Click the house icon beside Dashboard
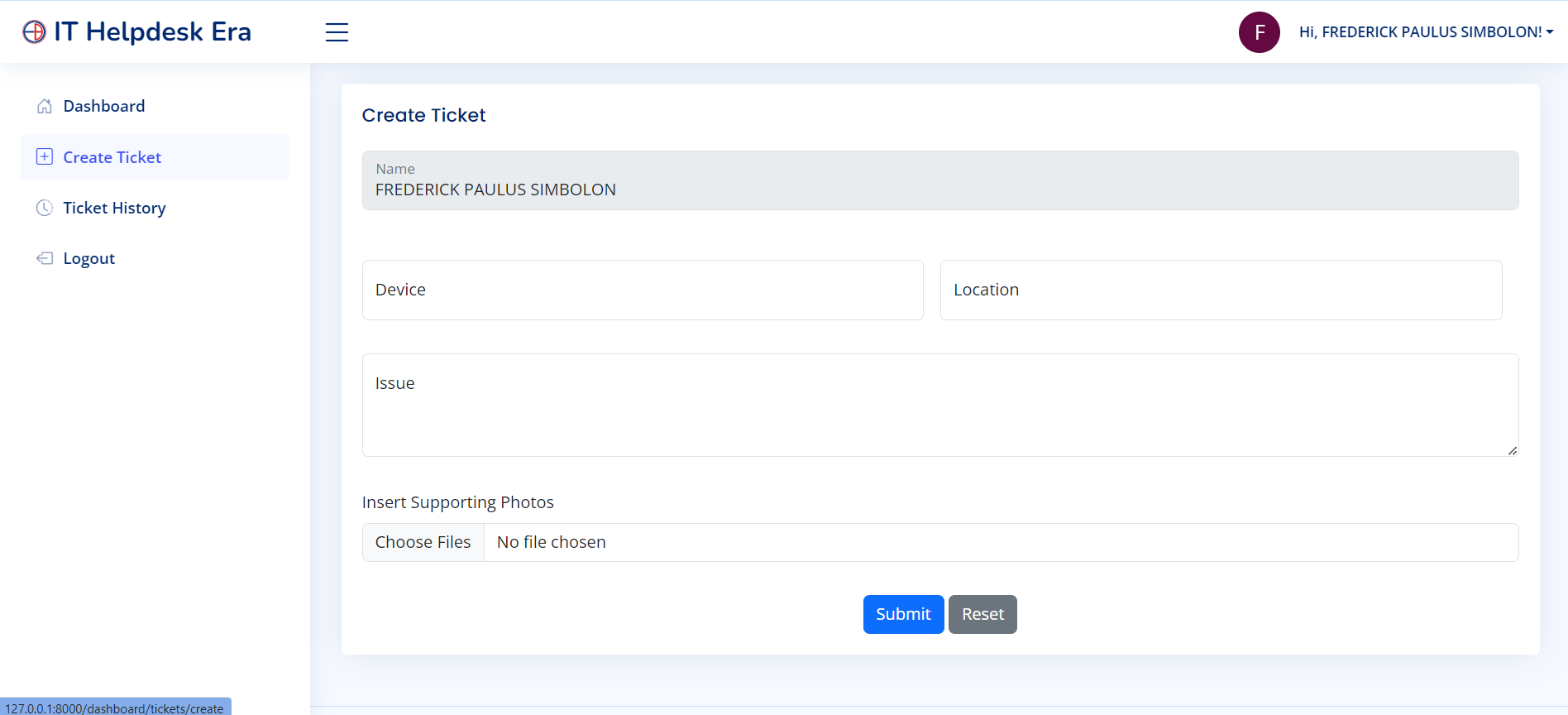1568x715 pixels. tap(45, 107)
